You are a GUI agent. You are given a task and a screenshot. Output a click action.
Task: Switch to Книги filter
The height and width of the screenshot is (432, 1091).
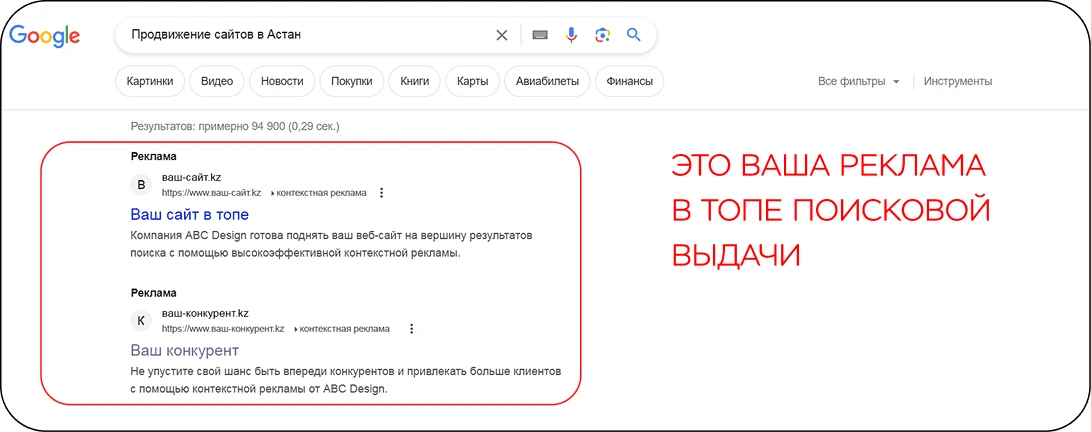tap(415, 81)
